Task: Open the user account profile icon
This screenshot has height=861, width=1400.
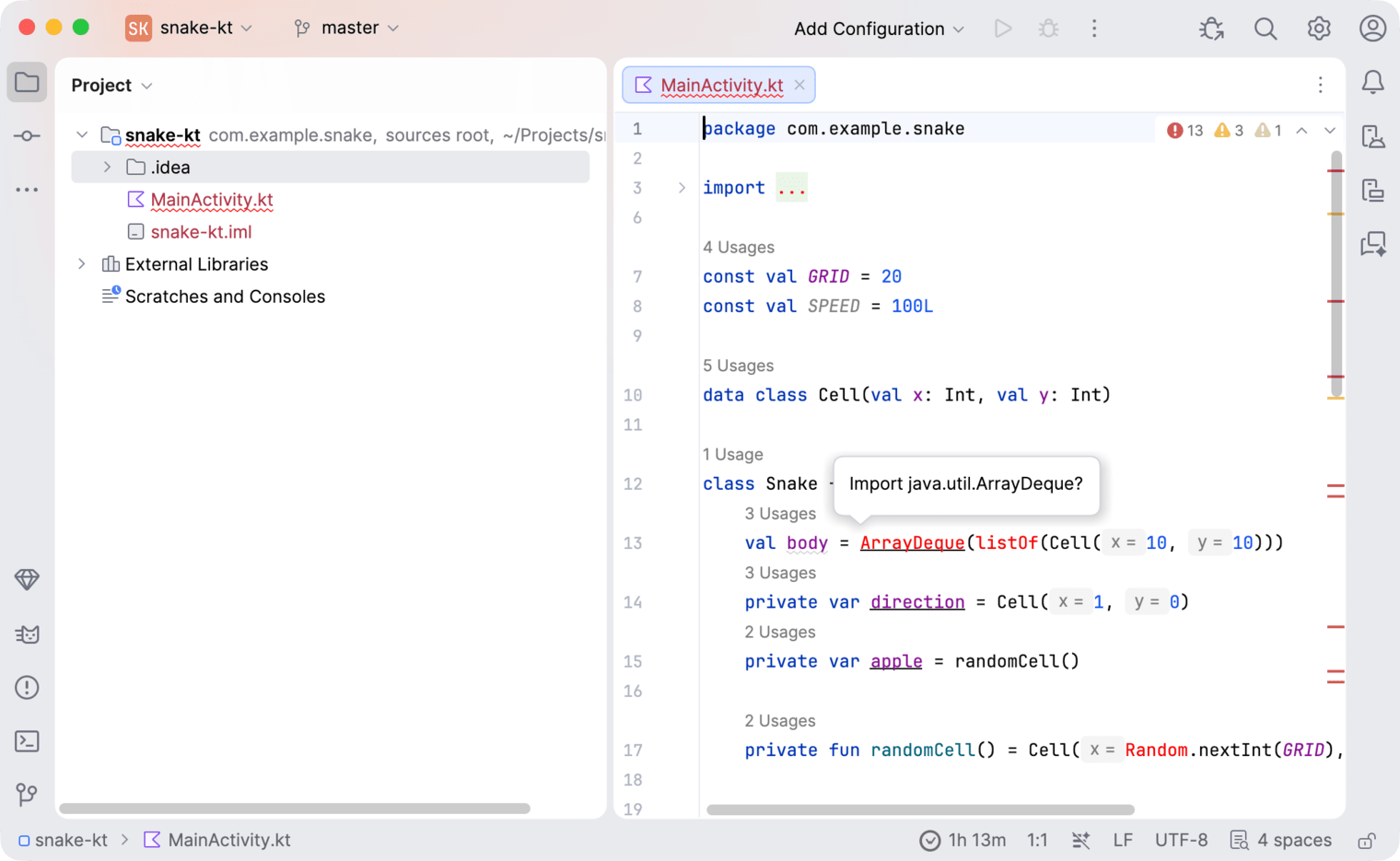Action: click(1372, 29)
